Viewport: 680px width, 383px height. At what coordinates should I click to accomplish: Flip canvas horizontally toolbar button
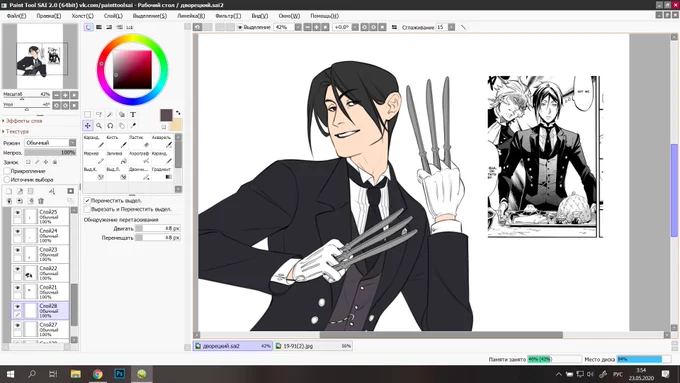(394, 27)
